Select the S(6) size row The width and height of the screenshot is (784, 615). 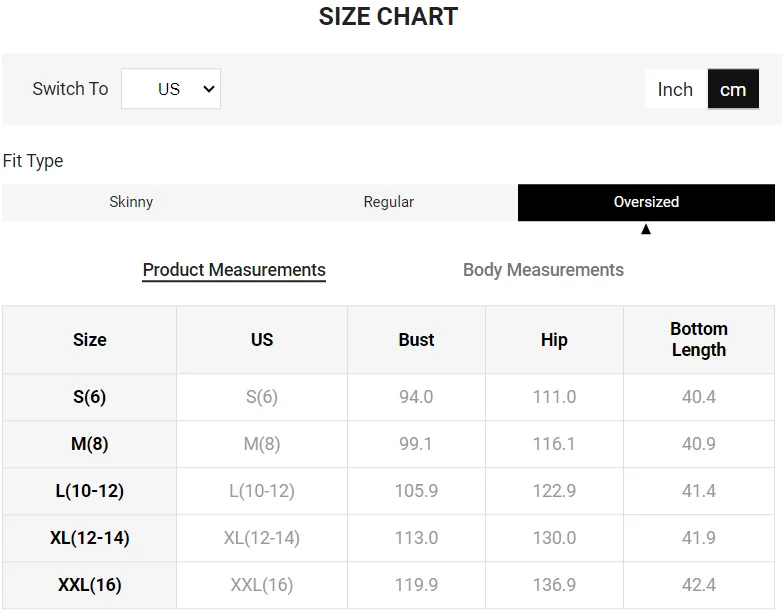click(89, 397)
